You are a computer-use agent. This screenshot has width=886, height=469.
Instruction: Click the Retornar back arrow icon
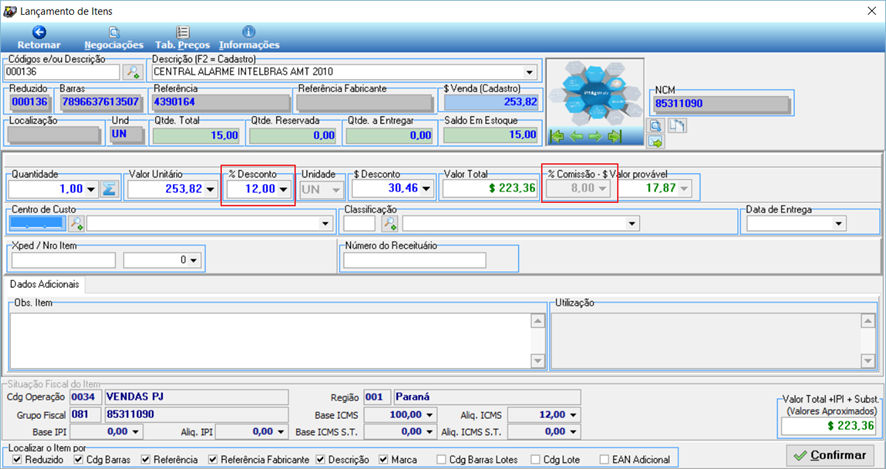39,32
